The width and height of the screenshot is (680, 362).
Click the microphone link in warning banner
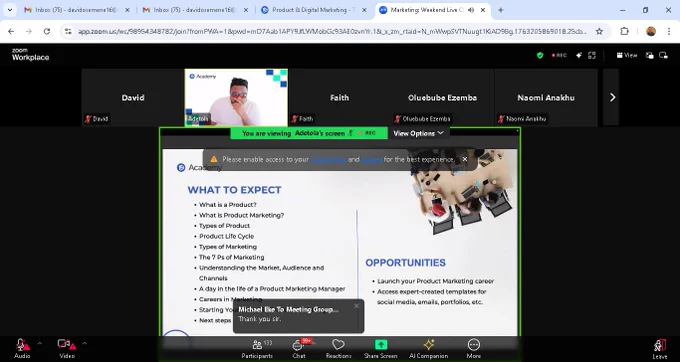pyautogui.click(x=328, y=160)
